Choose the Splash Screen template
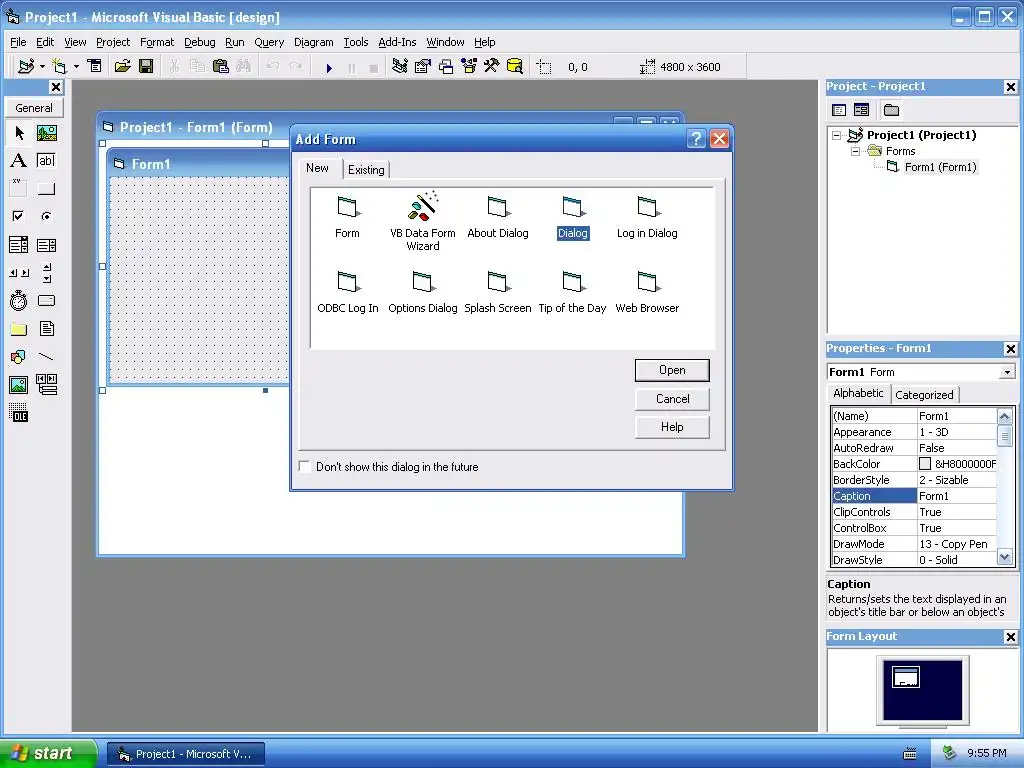This screenshot has height=768, width=1024. pos(498,293)
